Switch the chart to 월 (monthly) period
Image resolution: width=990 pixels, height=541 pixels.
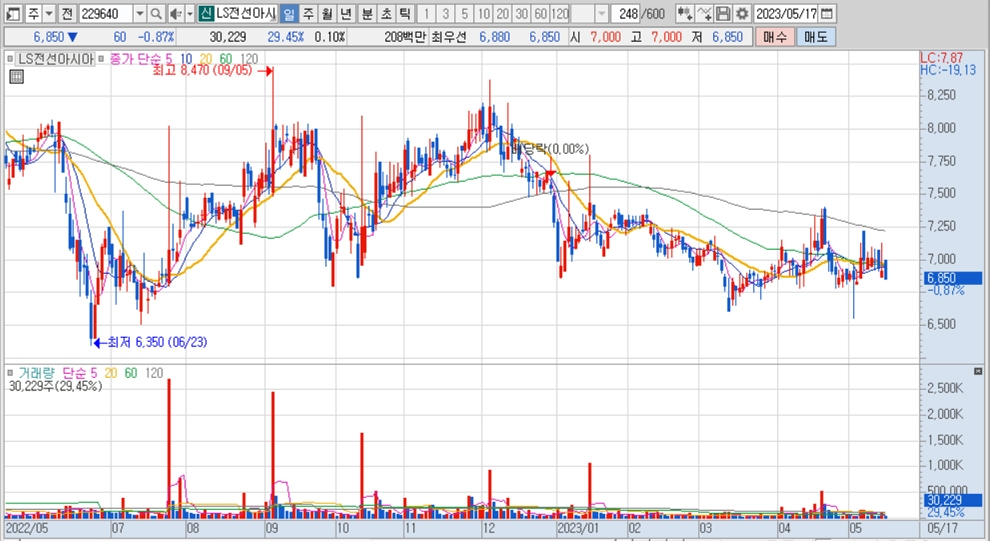(x=326, y=14)
